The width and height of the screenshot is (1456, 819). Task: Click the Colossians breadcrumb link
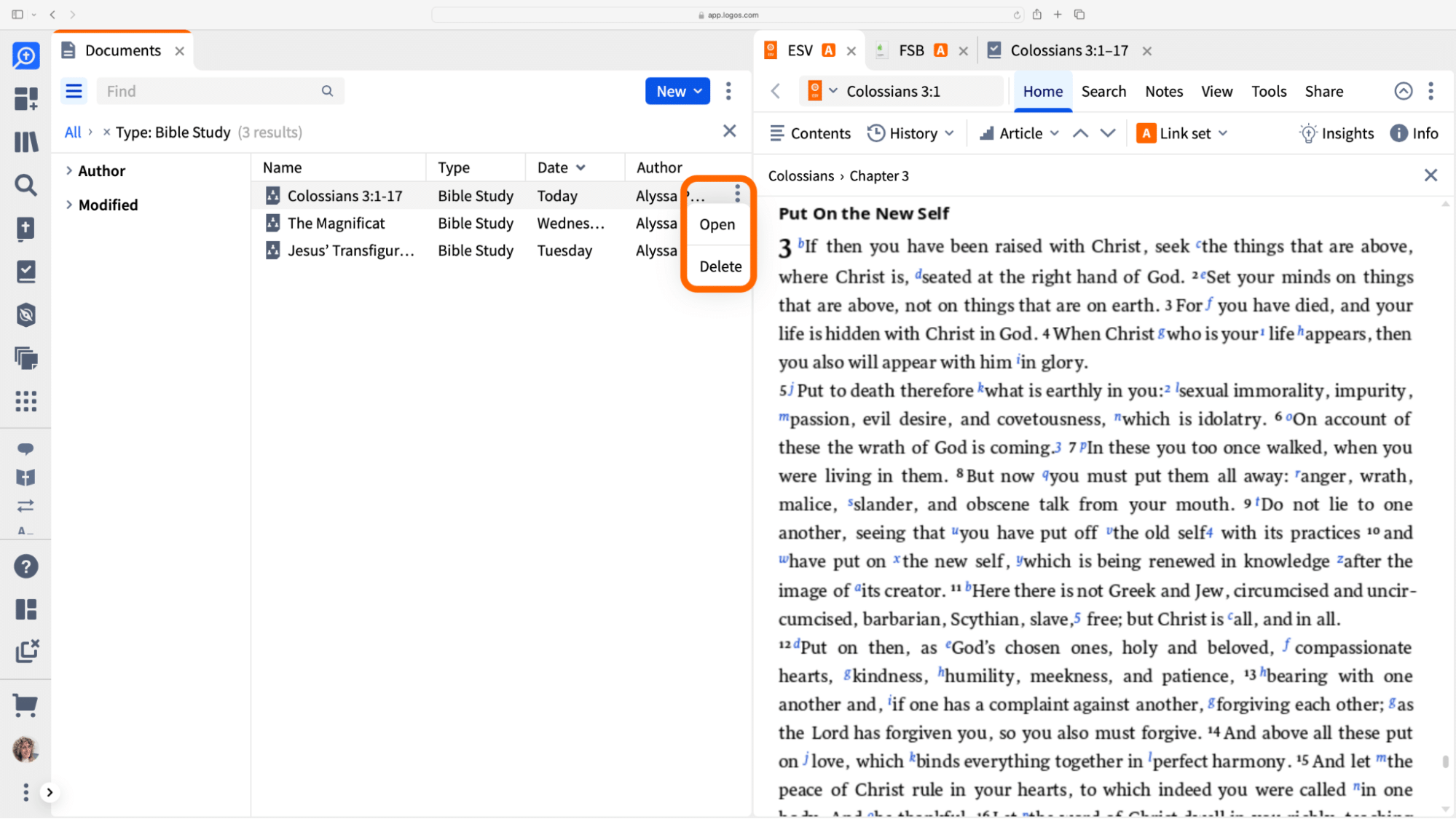coord(800,175)
